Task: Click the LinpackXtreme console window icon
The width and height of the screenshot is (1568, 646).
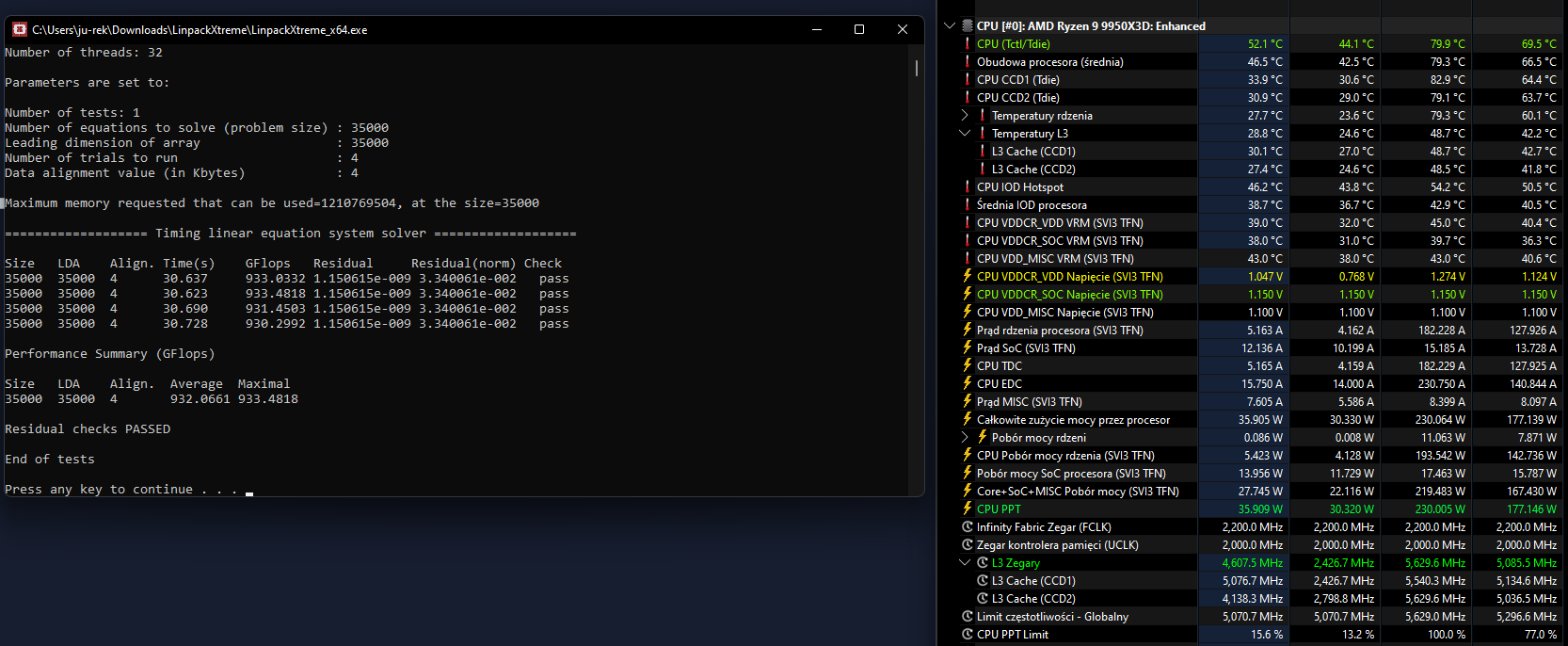Action: coord(20,30)
